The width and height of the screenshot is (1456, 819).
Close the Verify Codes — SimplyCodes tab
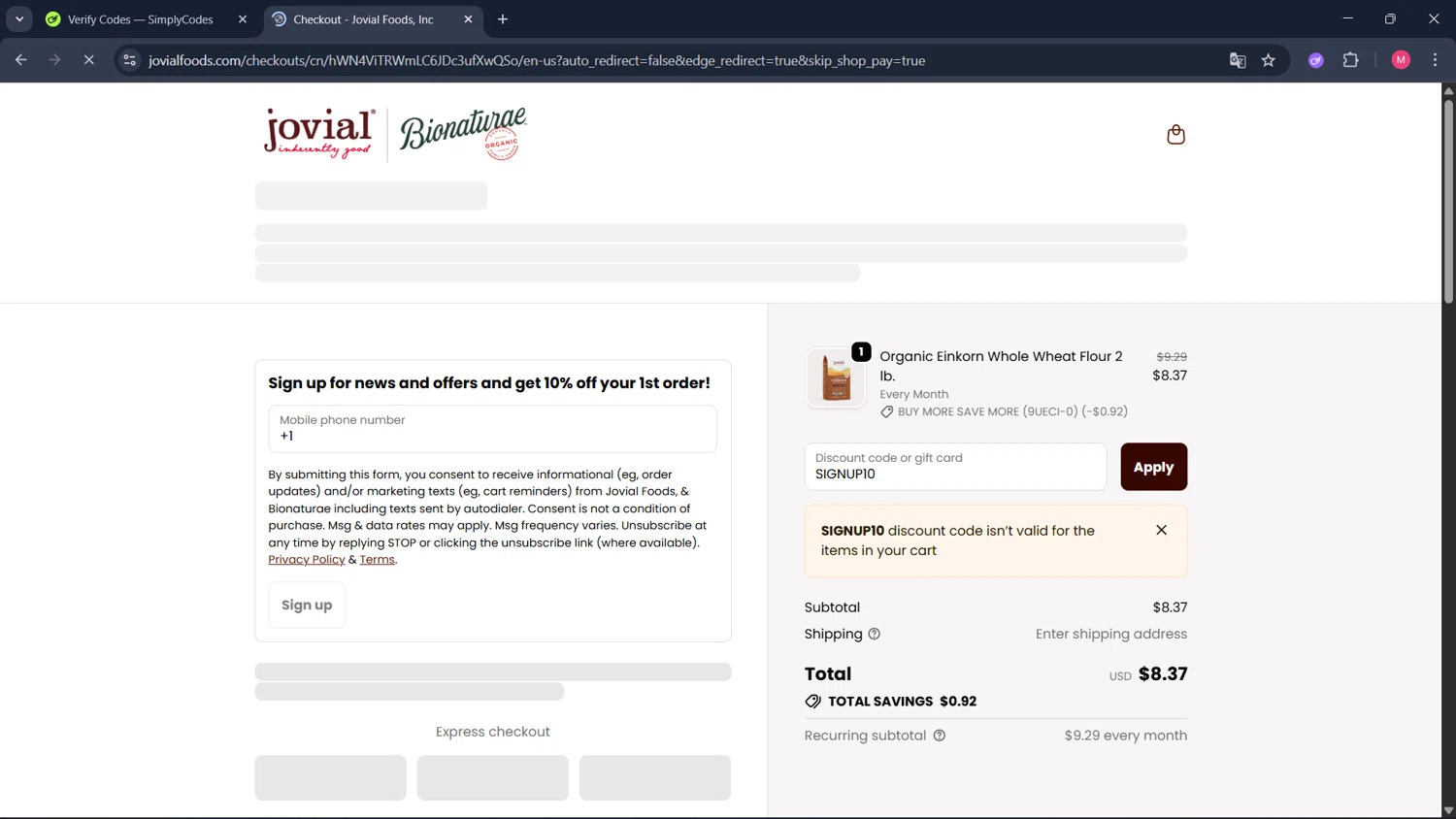(x=243, y=19)
